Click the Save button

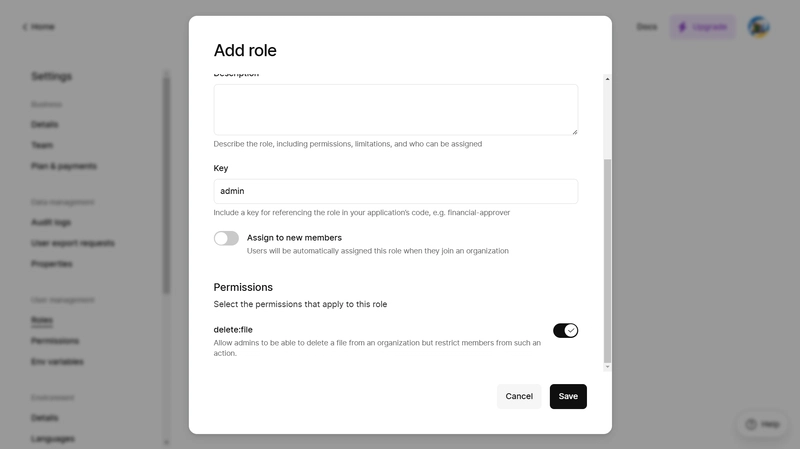tap(568, 396)
